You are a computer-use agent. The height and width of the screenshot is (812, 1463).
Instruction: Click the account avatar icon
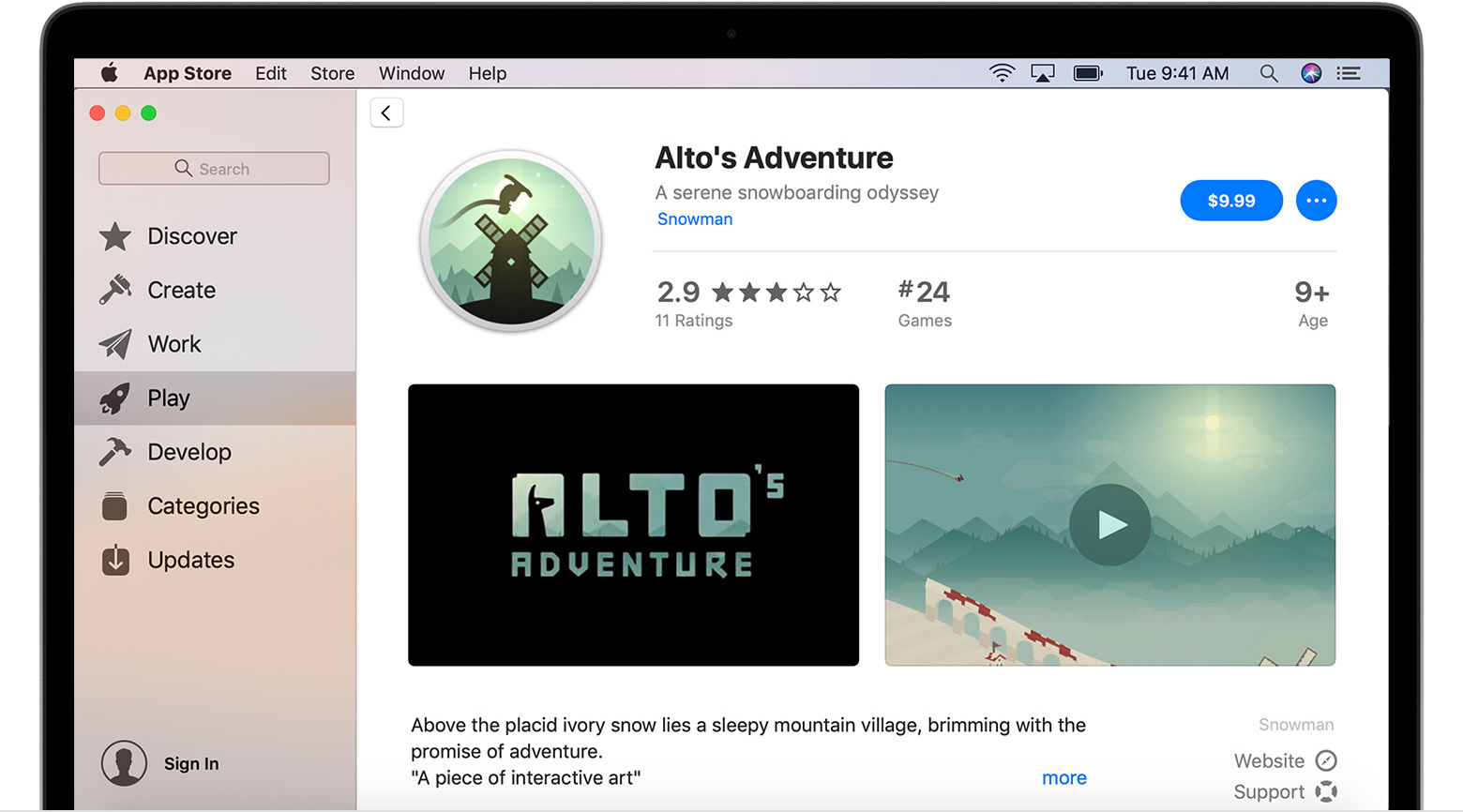[x=124, y=763]
